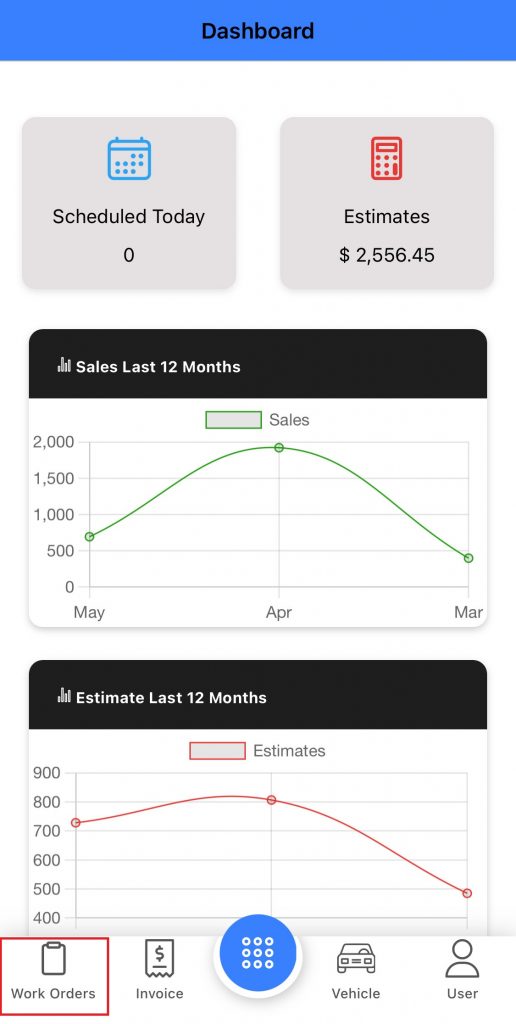Open the Scheduled Today card
This screenshot has width=516, height=1024.
pyautogui.click(x=129, y=203)
